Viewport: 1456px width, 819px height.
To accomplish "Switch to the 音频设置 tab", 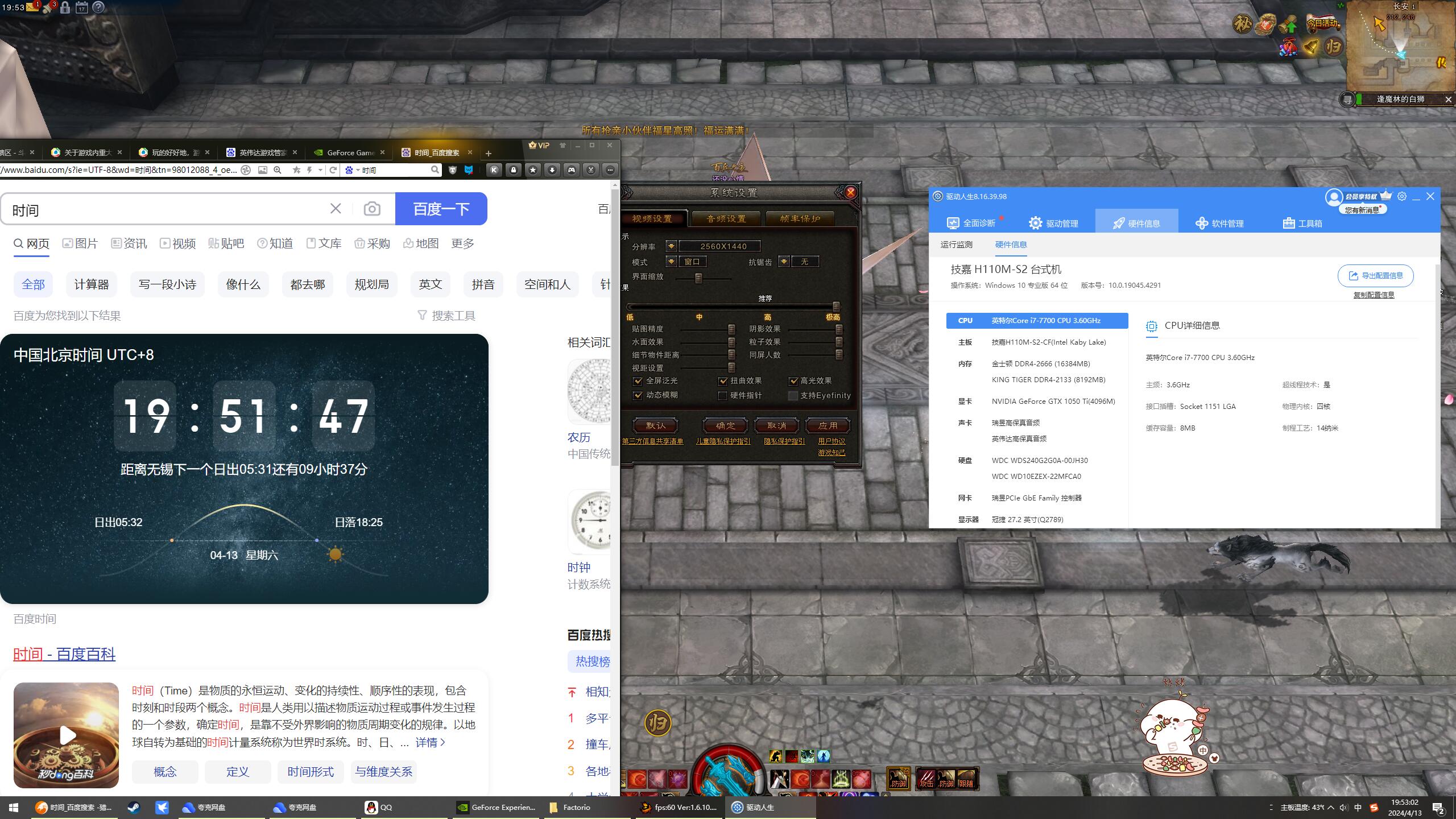I will coord(725,219).
